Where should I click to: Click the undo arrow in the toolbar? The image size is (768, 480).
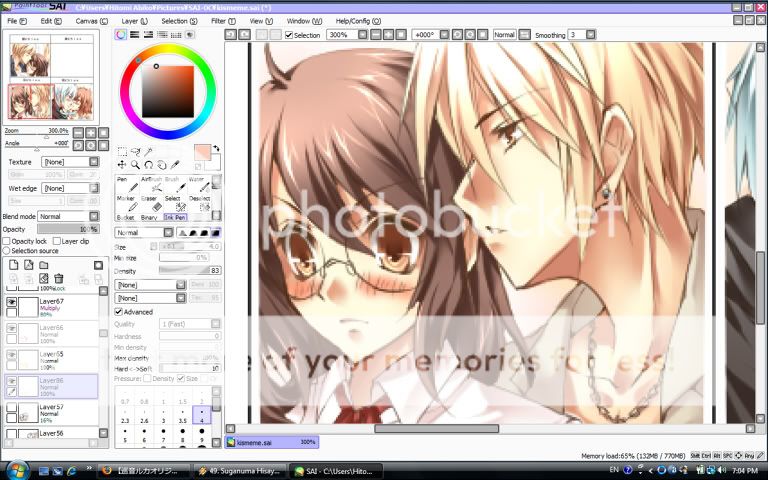pos(231,35)
